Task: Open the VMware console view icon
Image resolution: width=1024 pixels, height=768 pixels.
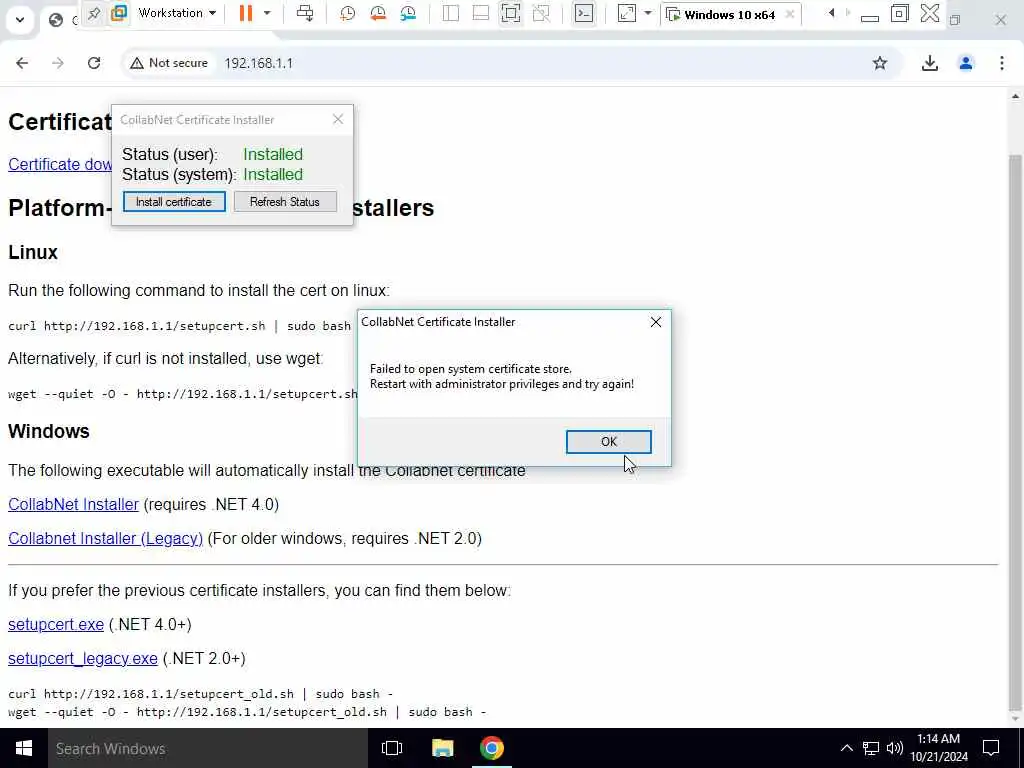Action: tap(584, 13)
